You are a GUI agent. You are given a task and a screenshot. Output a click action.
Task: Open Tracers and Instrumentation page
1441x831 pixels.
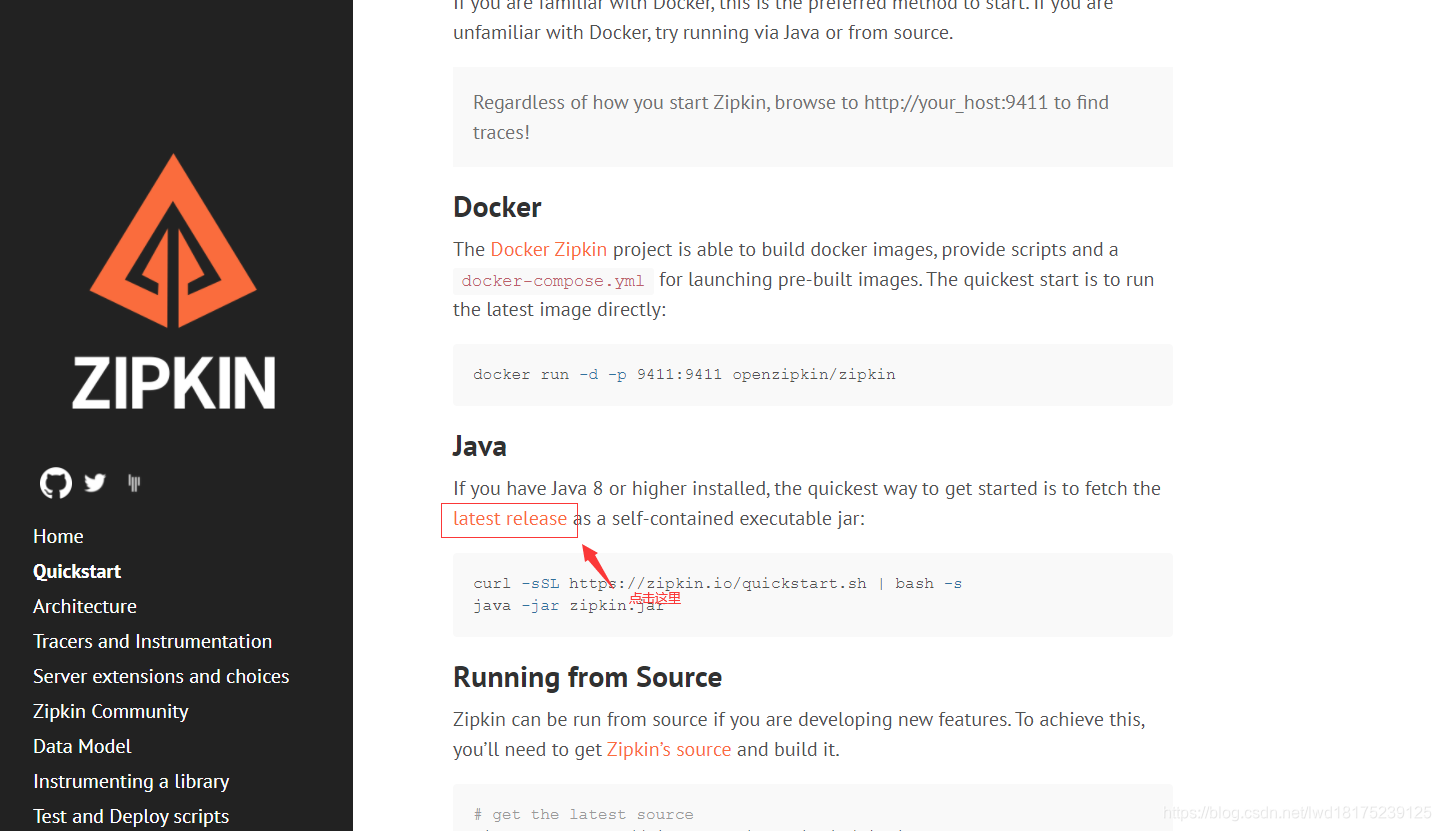point(152,641)
